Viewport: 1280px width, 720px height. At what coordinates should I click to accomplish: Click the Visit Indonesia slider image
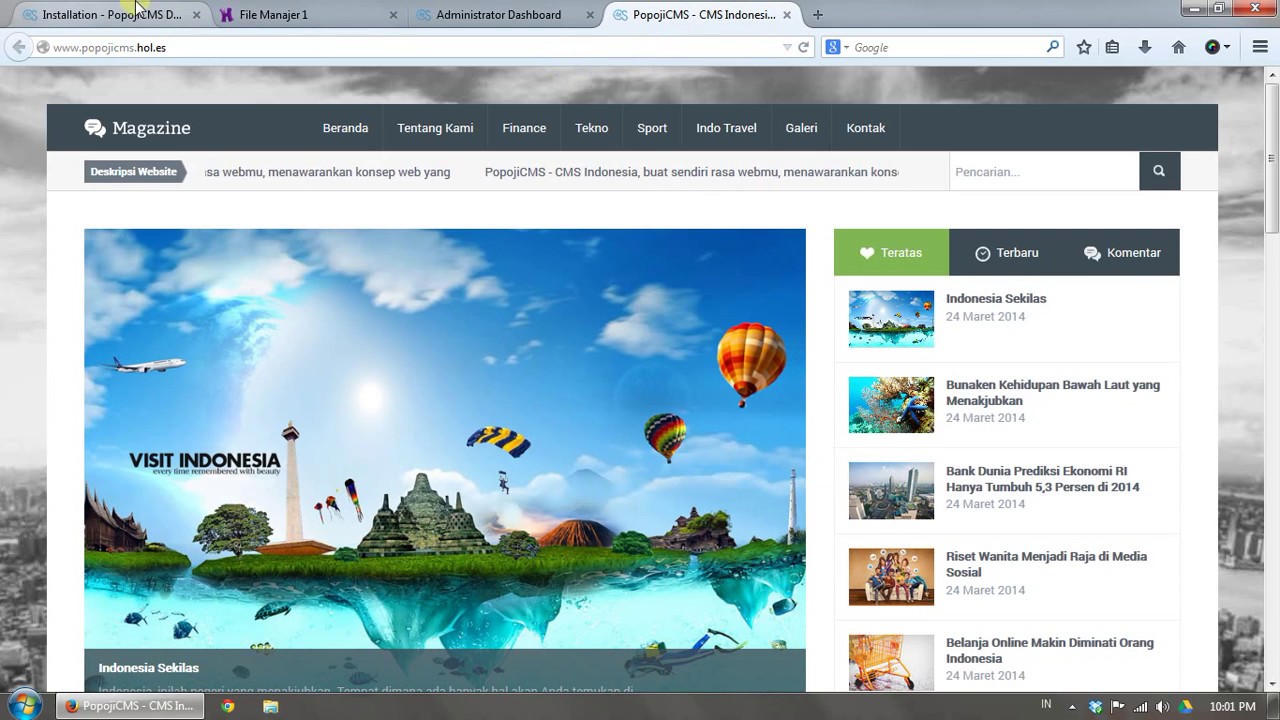445,440
